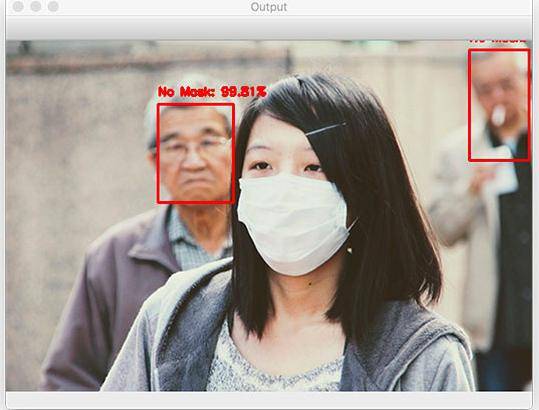Minimize the Output window using the middle titlebar button
Viewport: 539px width, 410px height.
pyautogui.click(x=36, y=7)
